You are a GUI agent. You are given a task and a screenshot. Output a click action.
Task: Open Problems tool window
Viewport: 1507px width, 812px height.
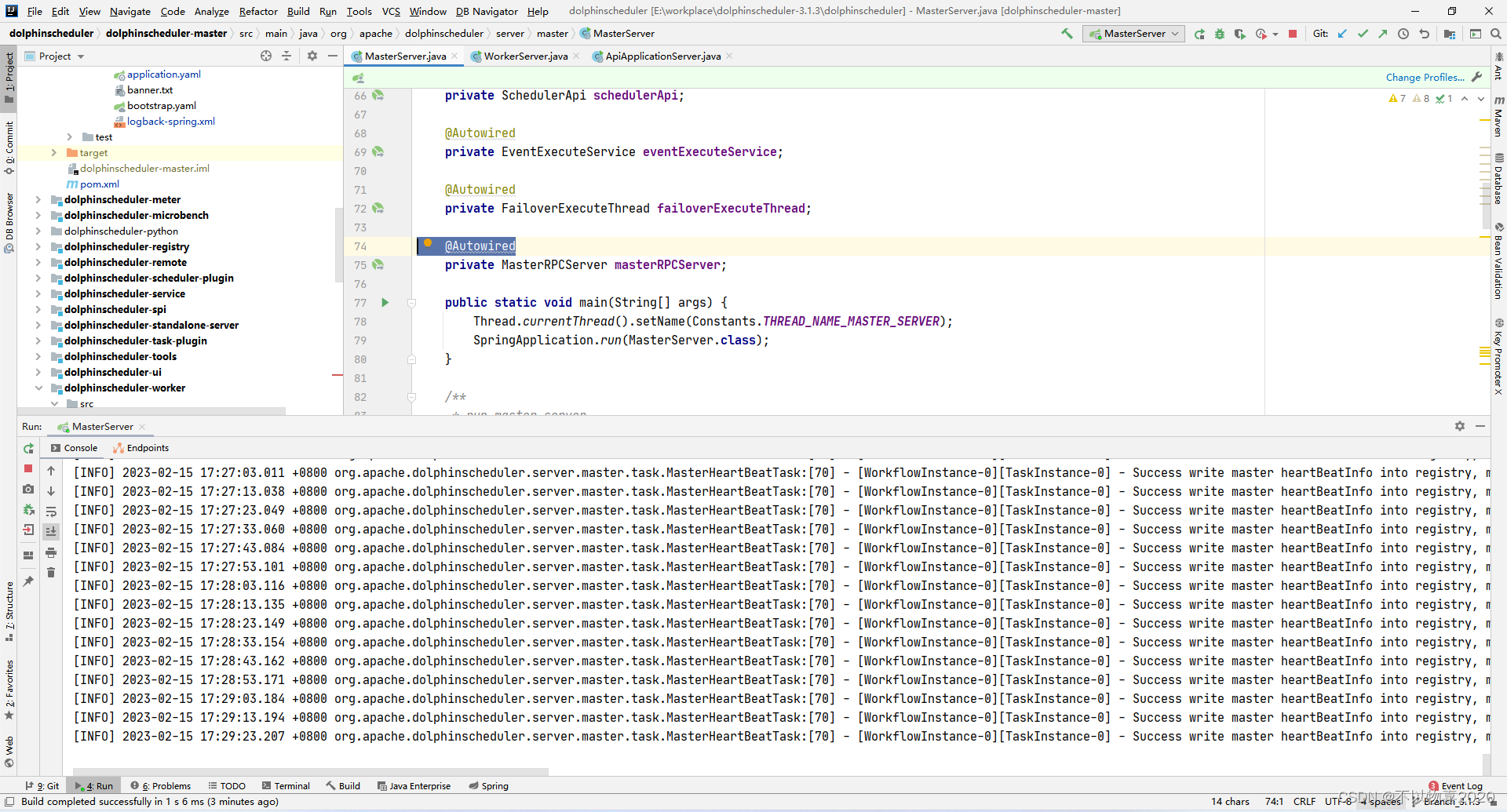tap(161, 785)
